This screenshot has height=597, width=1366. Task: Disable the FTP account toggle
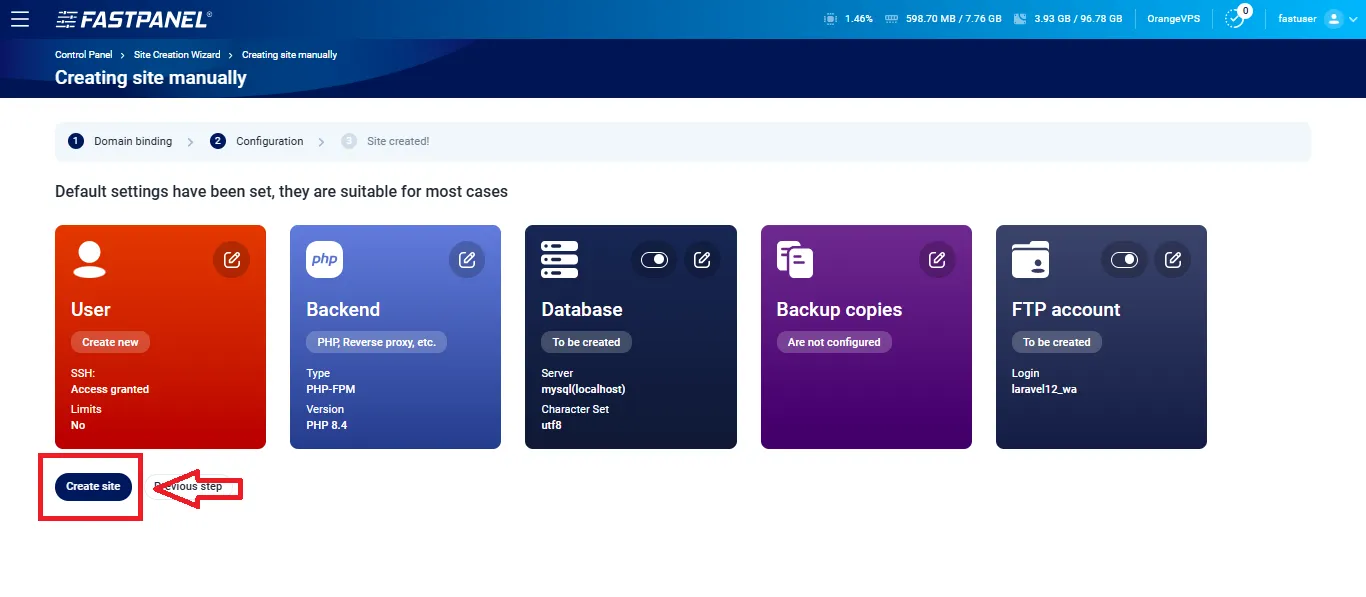click(x=1124, y=259)
